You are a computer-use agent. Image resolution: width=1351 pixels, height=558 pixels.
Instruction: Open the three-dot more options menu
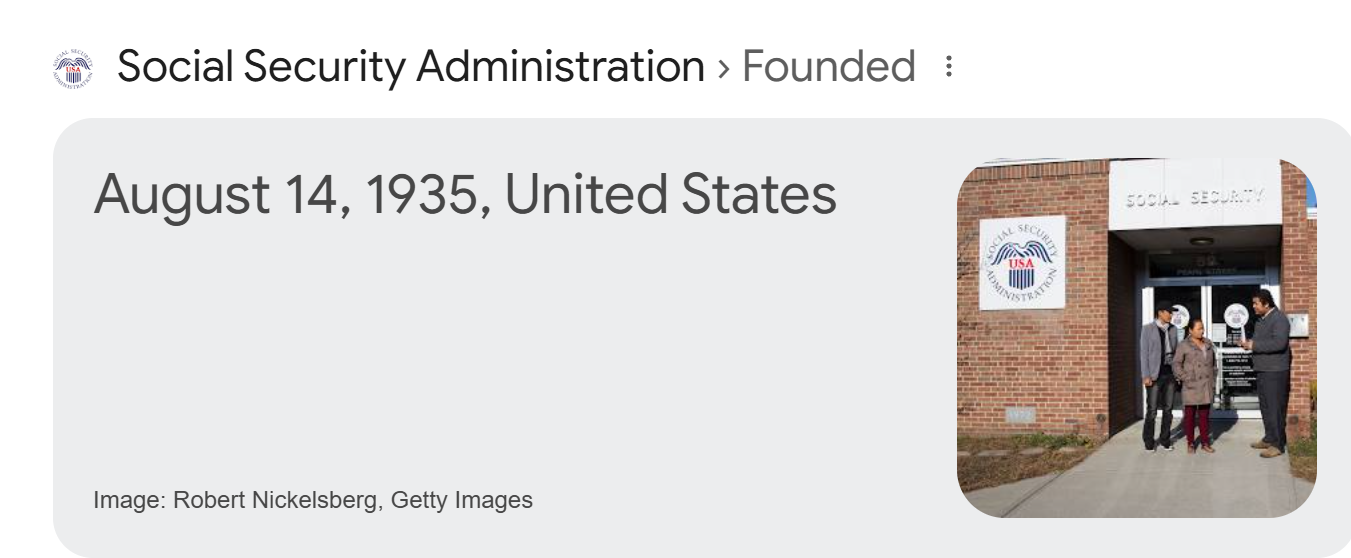[949, 67]
